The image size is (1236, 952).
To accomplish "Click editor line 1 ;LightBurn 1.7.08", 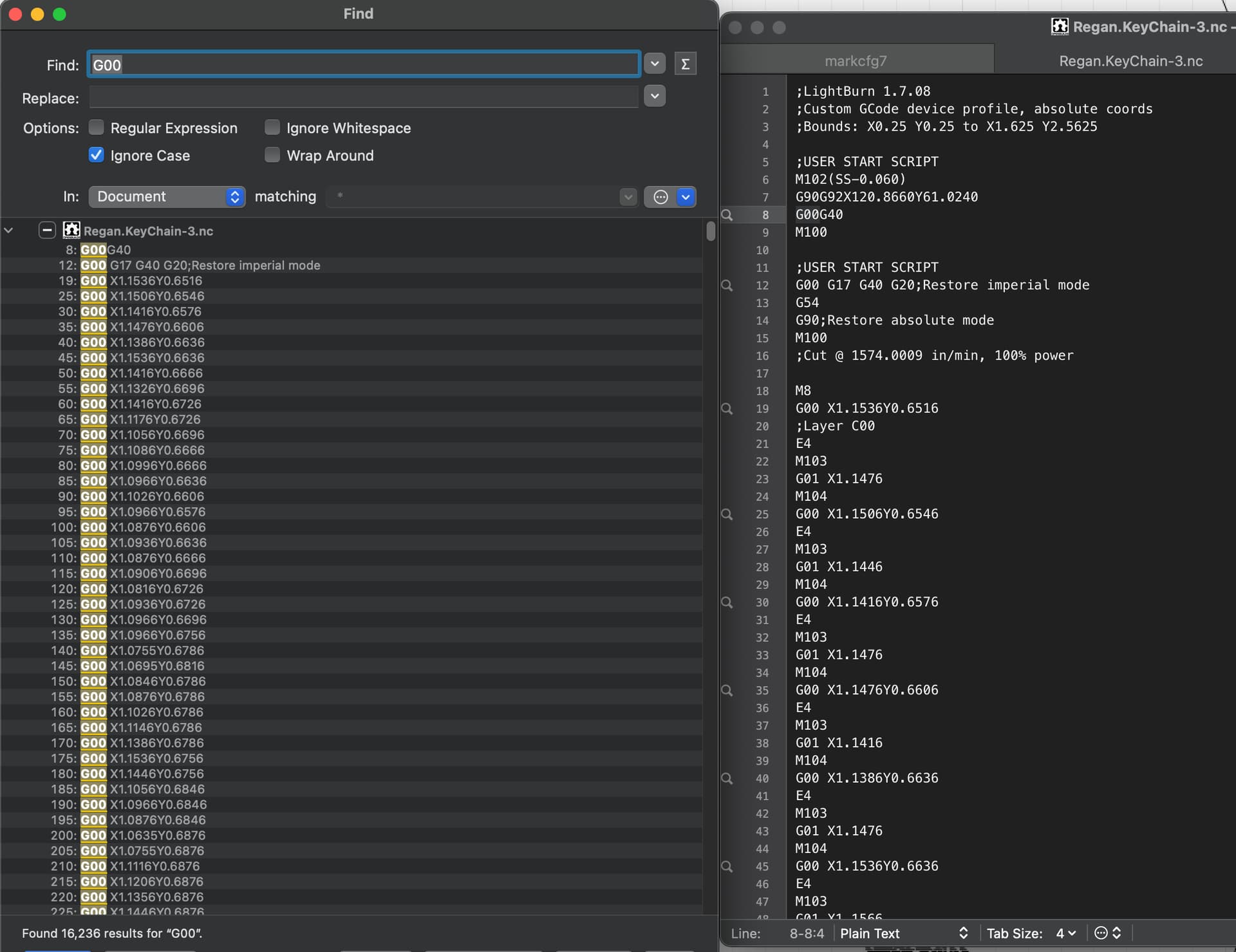I will tap(863, 91).
